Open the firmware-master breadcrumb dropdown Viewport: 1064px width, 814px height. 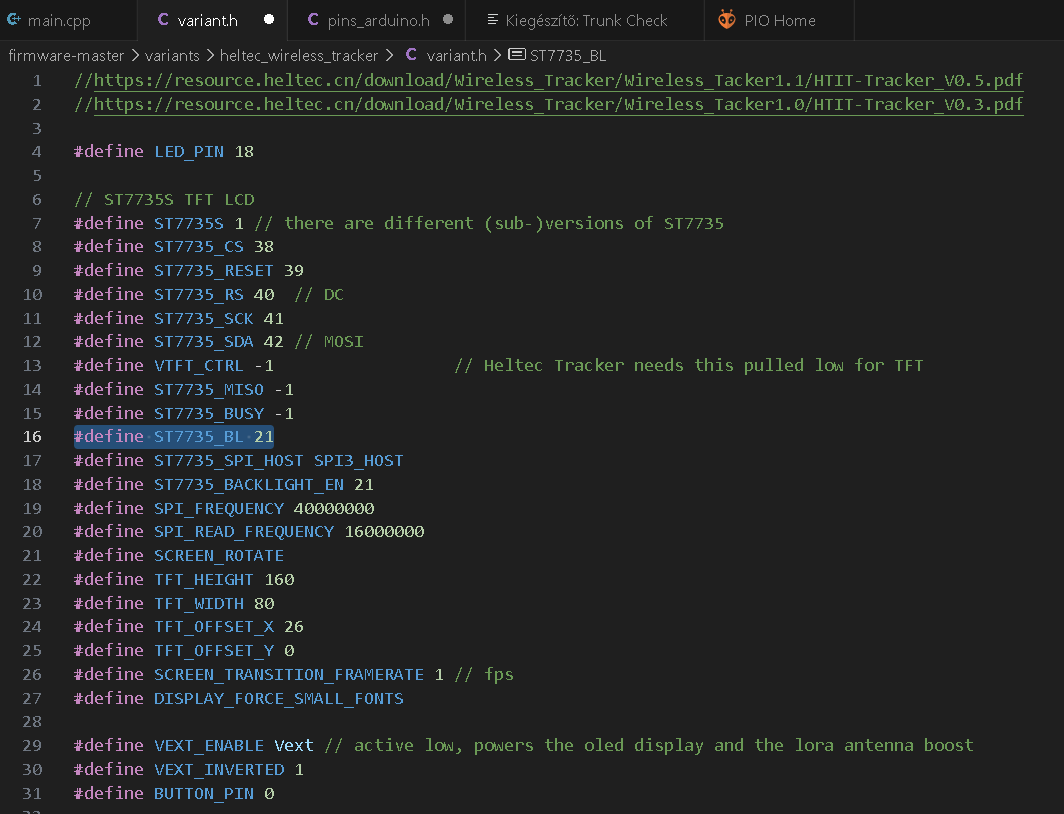[66, 55]
